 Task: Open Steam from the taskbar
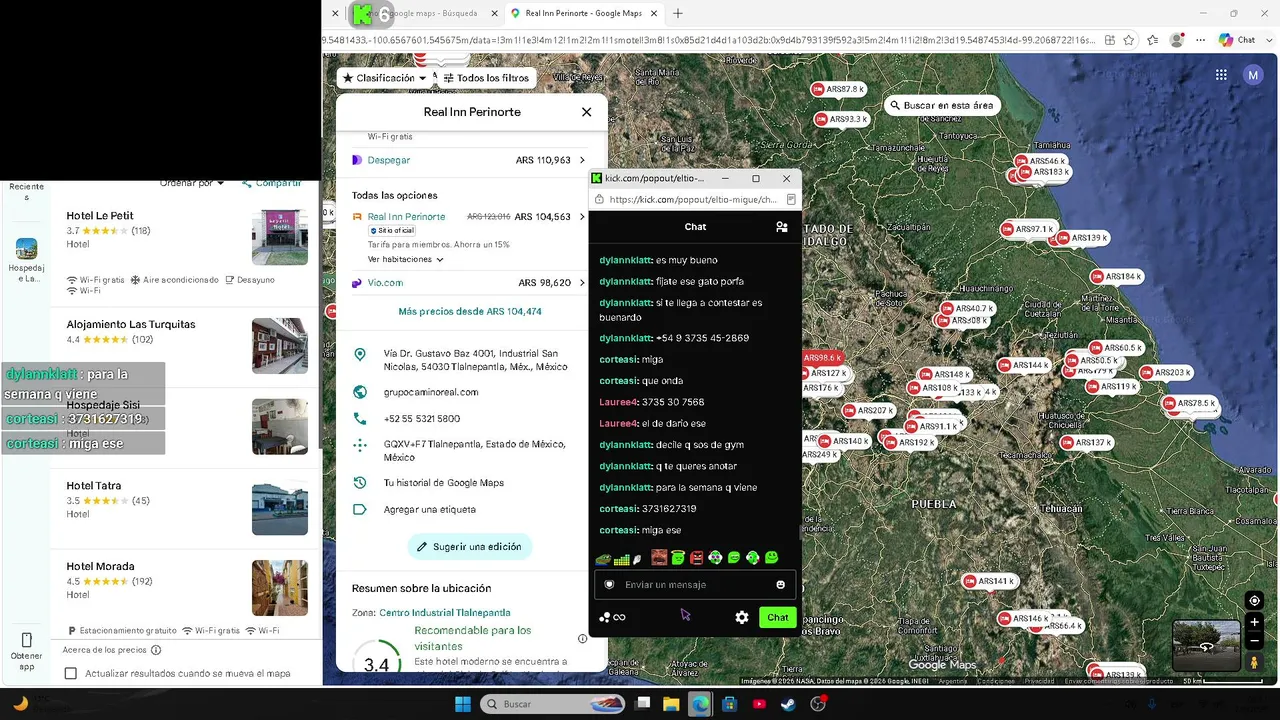click(x=788, y=704)
